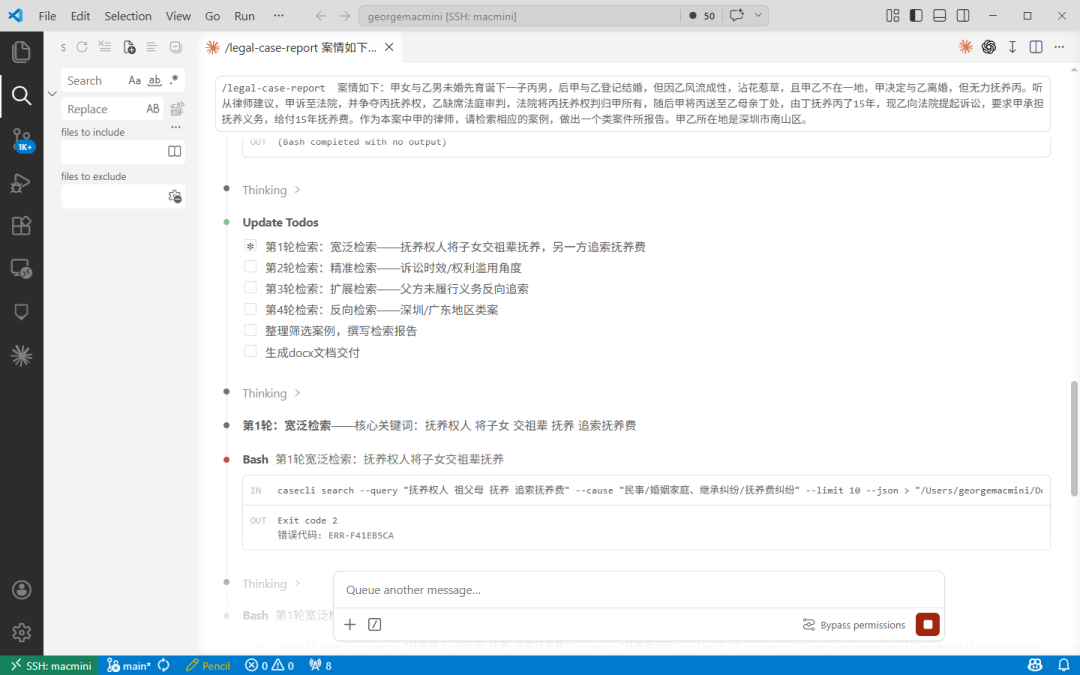1080x675 pixels.
Task: Open the Manage gear icon
Action: click(21, 632)
